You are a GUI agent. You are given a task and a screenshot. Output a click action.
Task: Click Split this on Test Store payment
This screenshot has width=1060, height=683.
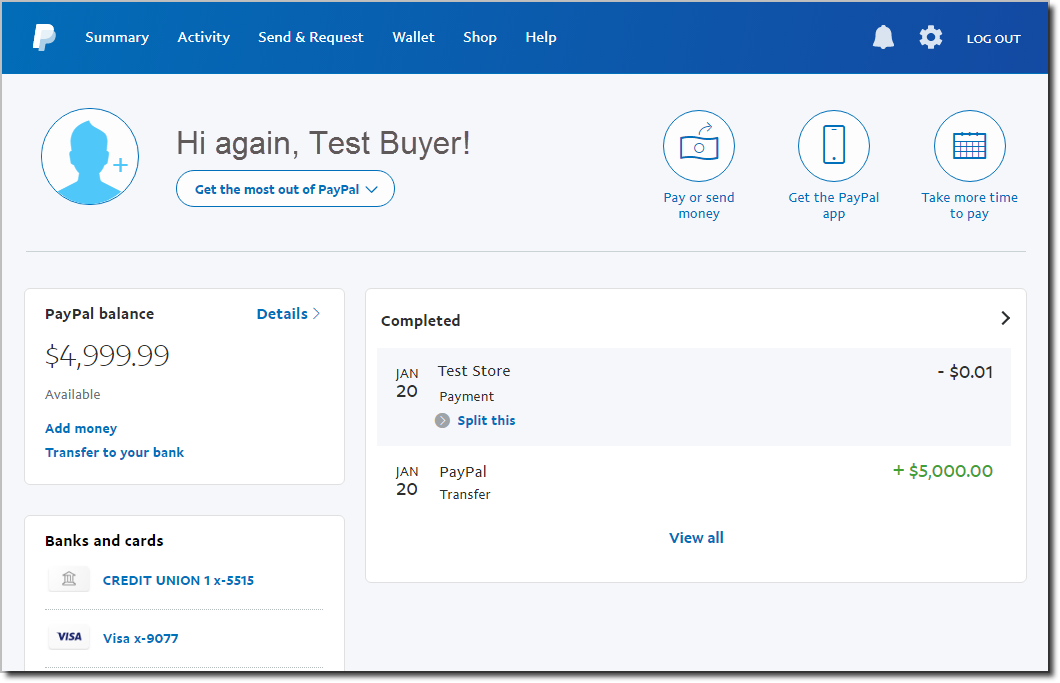(486, 420)
